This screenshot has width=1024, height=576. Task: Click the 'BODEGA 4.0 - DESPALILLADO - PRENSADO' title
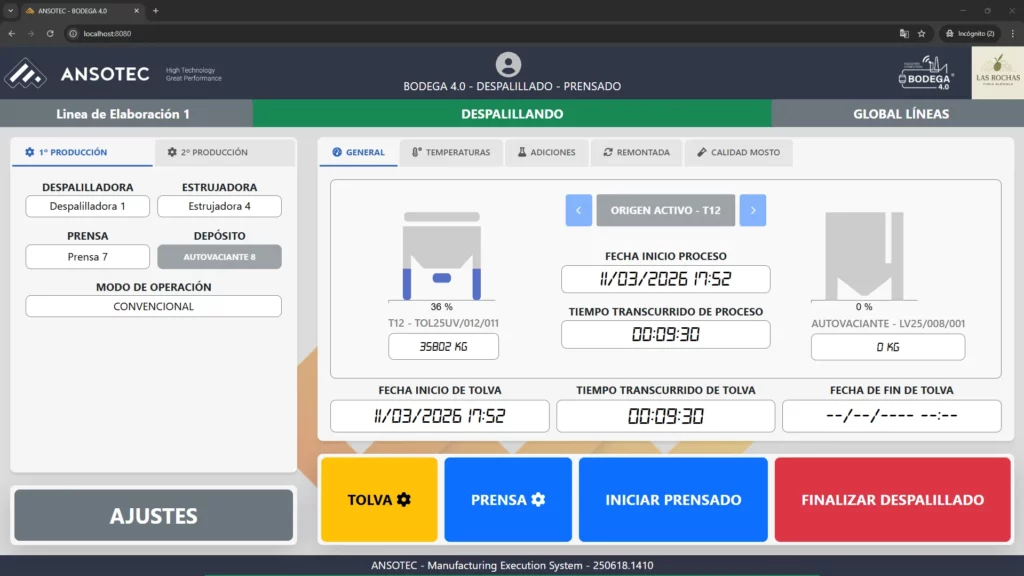click(512, 86)
